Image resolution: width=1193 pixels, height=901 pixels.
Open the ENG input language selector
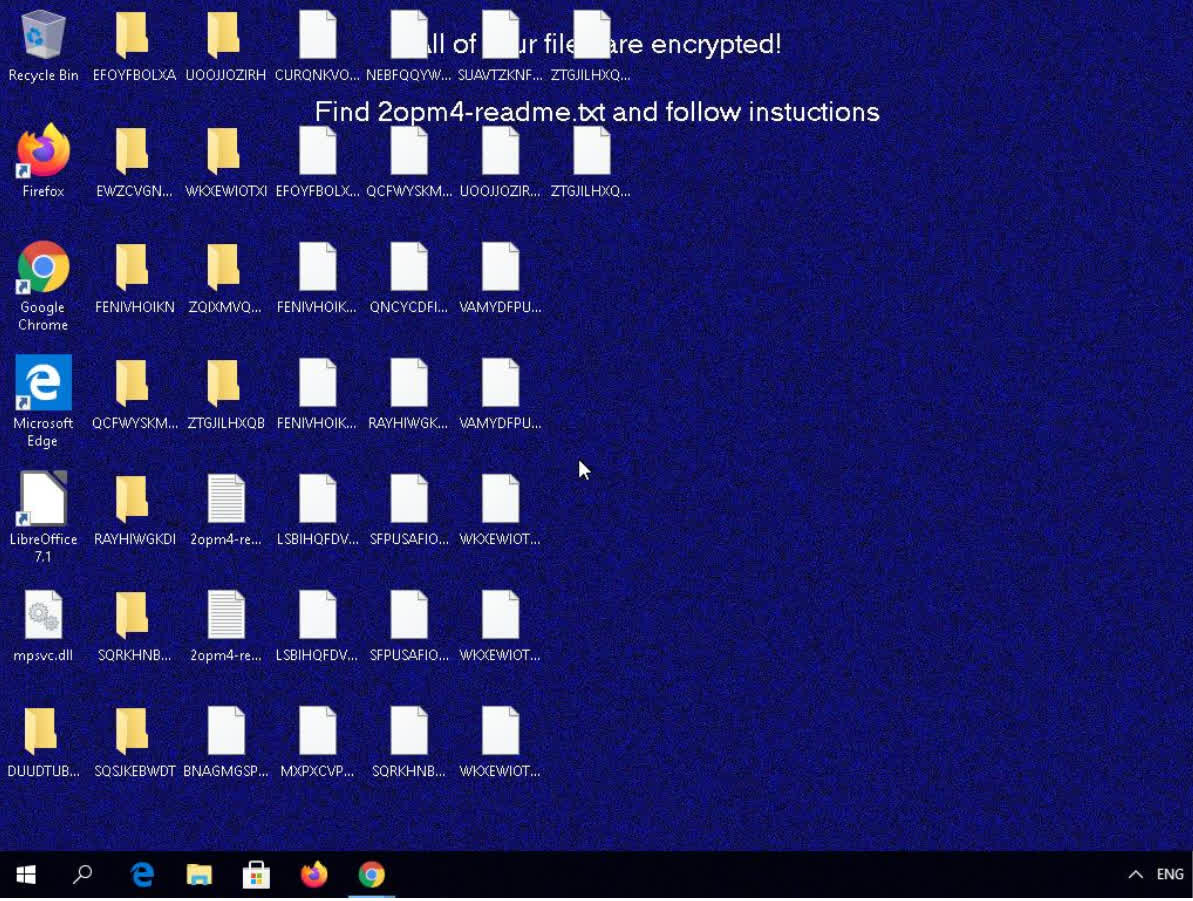point(1170,875)
